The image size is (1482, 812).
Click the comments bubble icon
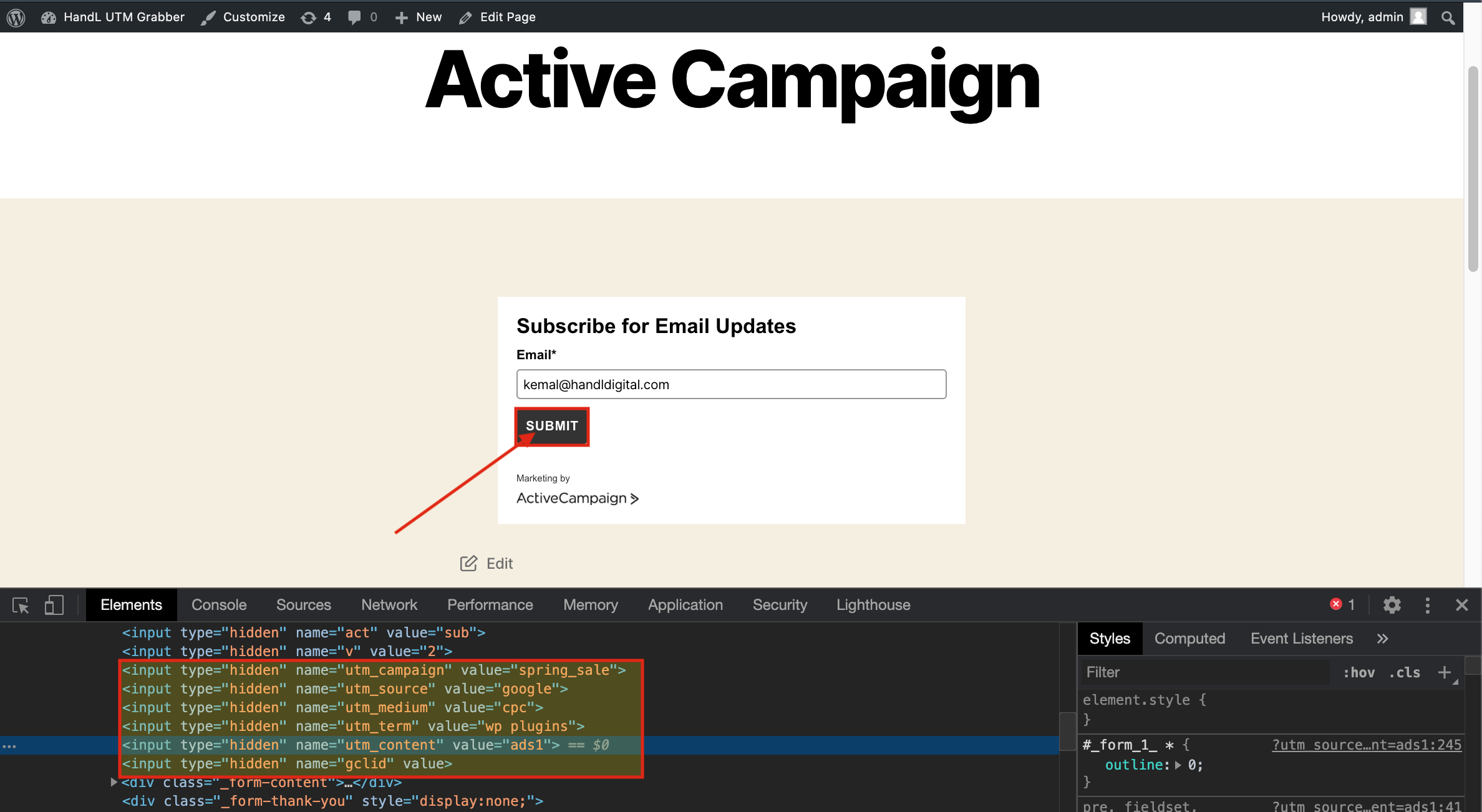pyautogui.click(x=354, y=17)
